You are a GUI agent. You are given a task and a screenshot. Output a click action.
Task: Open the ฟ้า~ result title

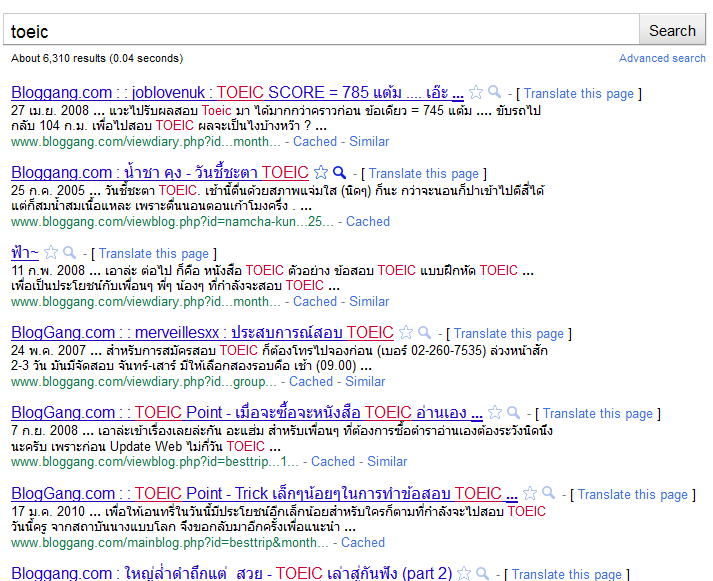(x=25, y=252)
